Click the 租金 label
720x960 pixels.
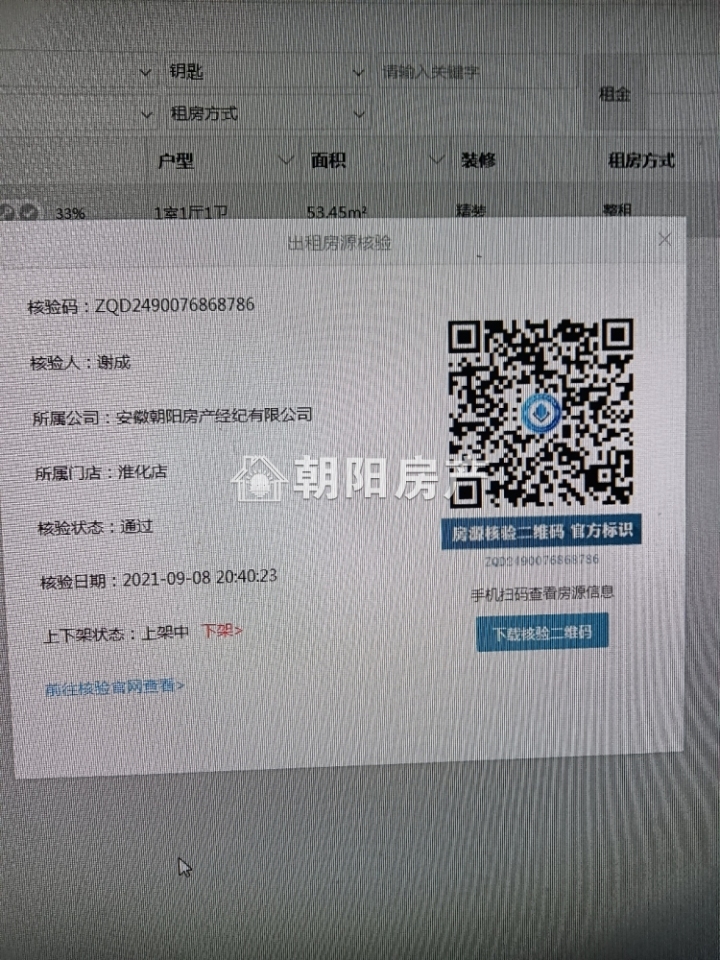pyautogui.click(x=614, y=94)
